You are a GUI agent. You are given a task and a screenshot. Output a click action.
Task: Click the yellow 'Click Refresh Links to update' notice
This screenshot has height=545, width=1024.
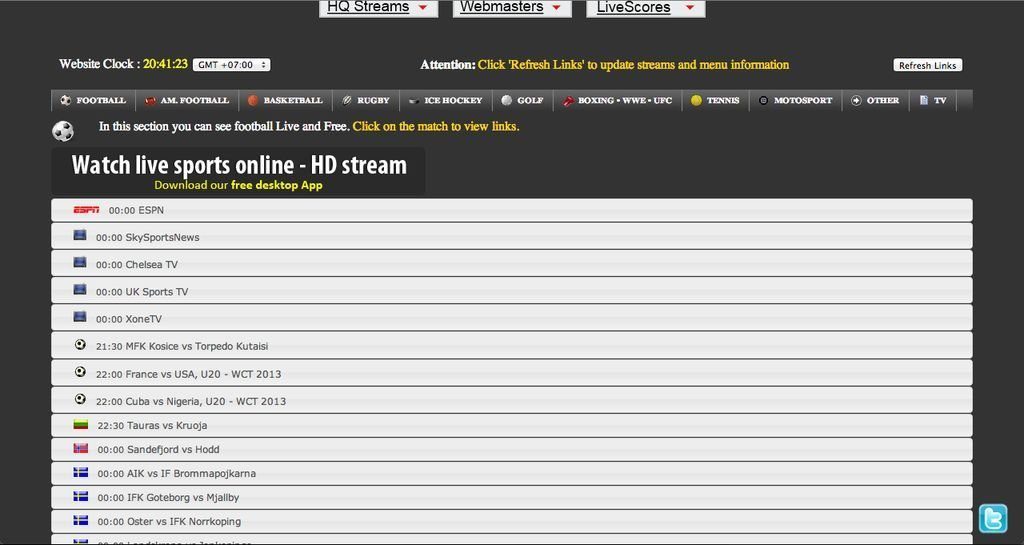click(633, 65)
